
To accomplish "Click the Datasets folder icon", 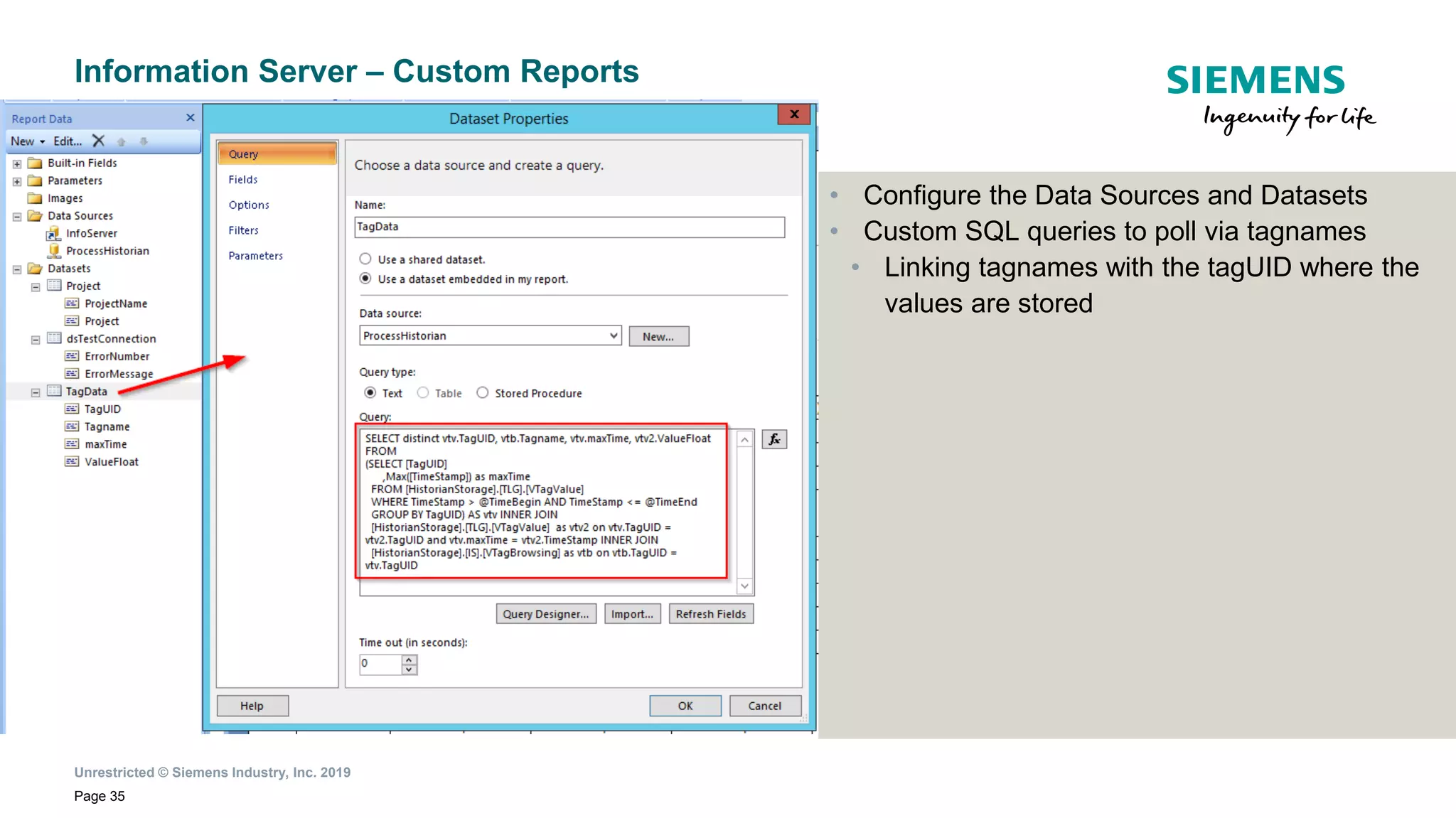I will click(x=35, y=269).
